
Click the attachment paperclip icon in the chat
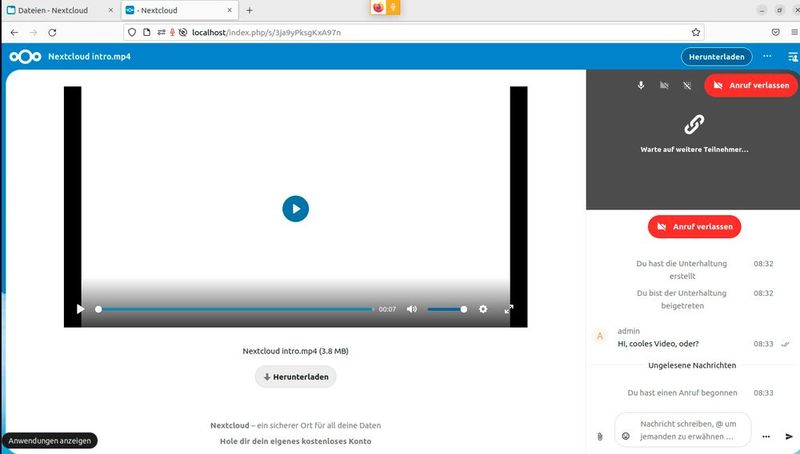[599, 436]
